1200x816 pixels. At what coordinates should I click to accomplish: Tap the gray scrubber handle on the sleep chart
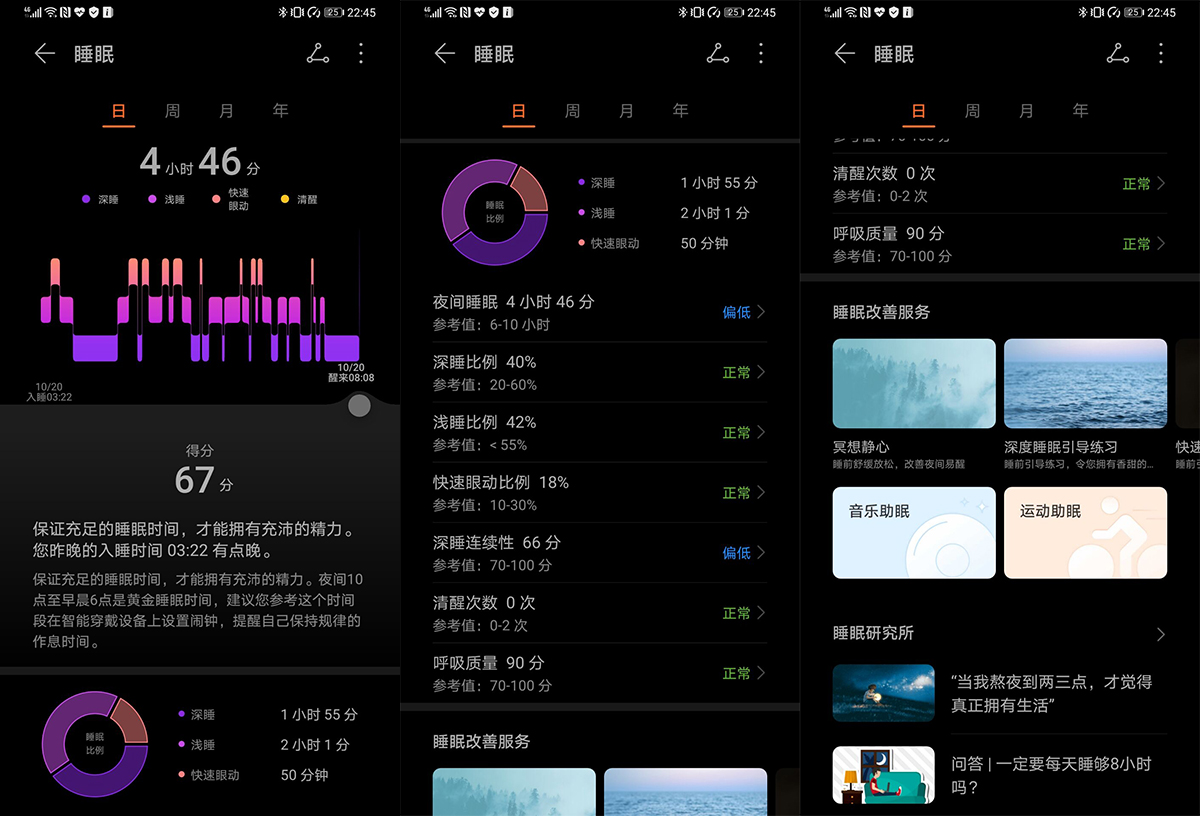[358, 405]
